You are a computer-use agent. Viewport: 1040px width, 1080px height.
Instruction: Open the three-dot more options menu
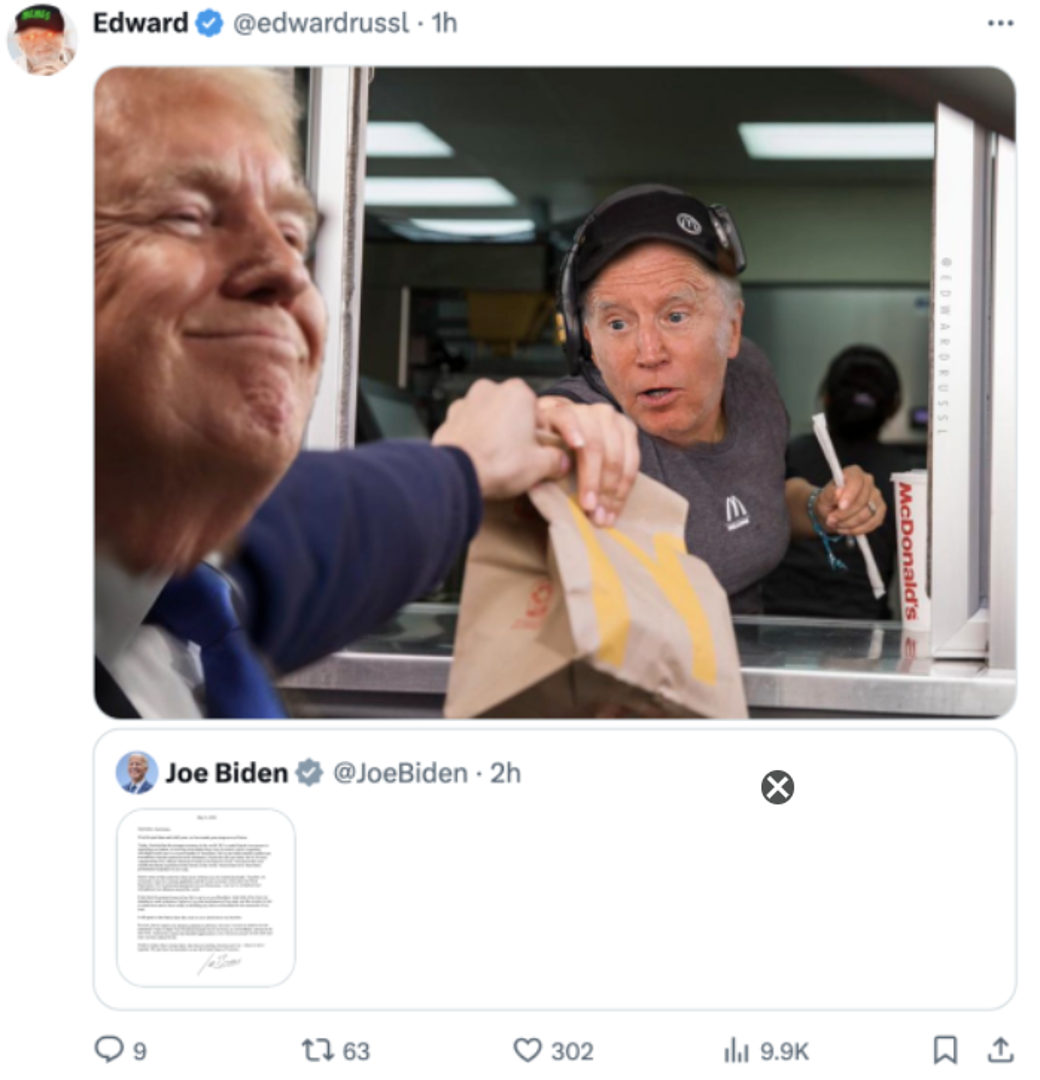click(x=999, y=23)
